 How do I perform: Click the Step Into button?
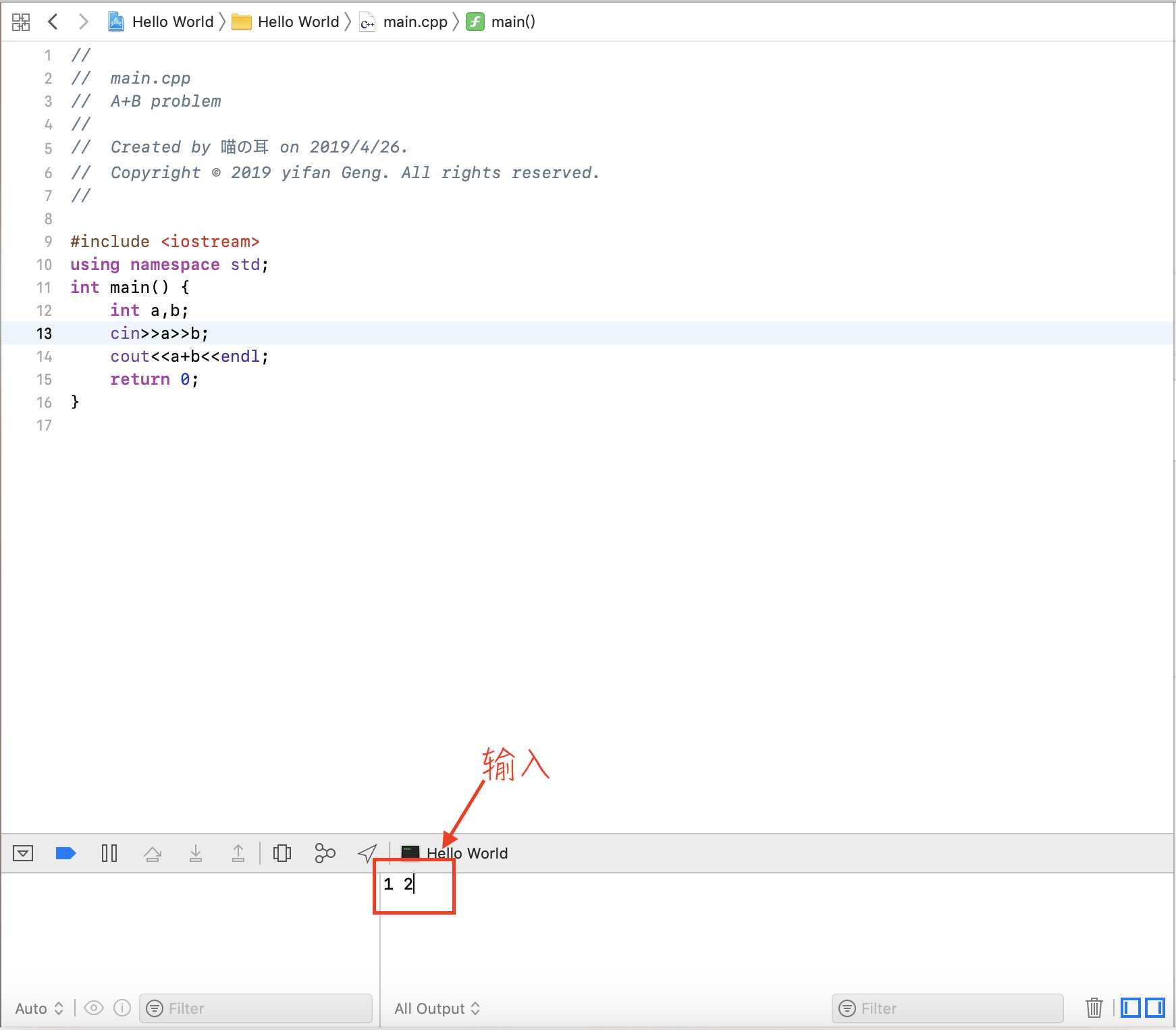pos(196,853)
